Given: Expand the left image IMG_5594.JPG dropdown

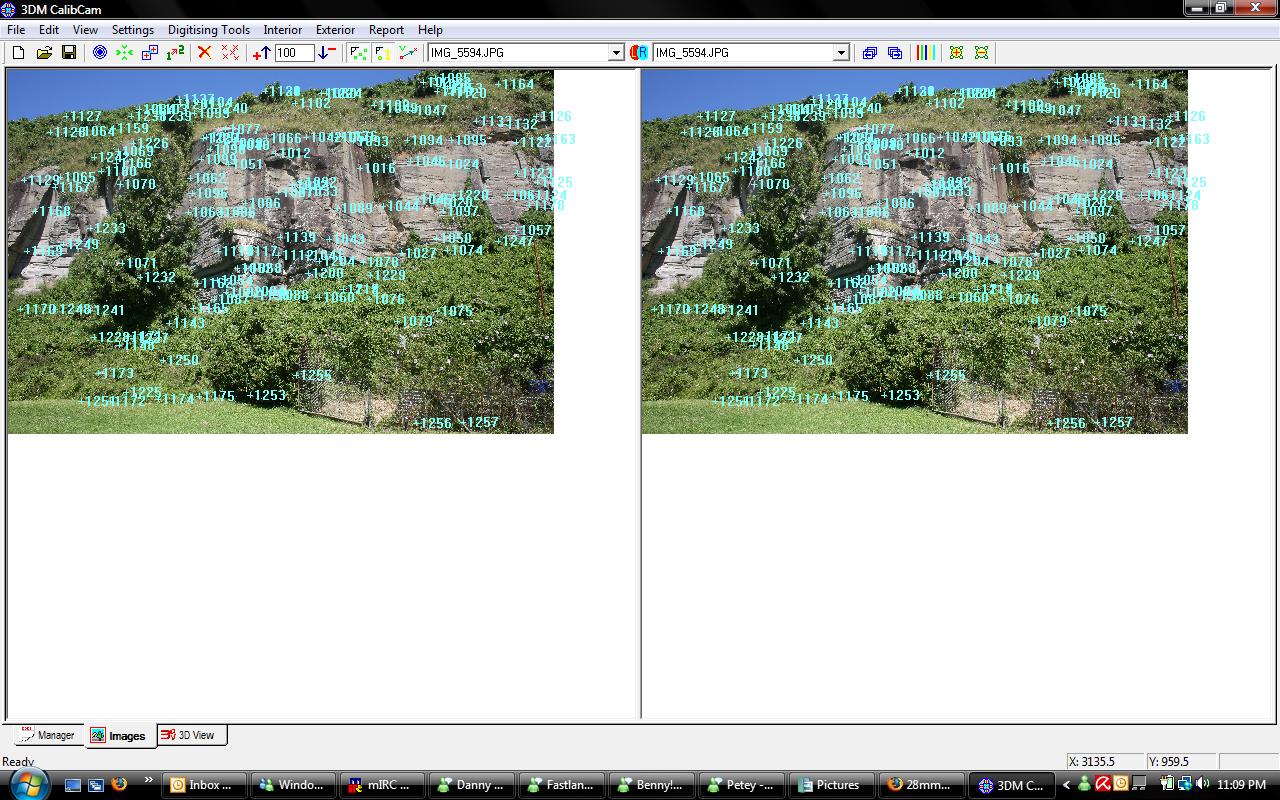Looking at the screenshot, I should click(x=616, y=53).
